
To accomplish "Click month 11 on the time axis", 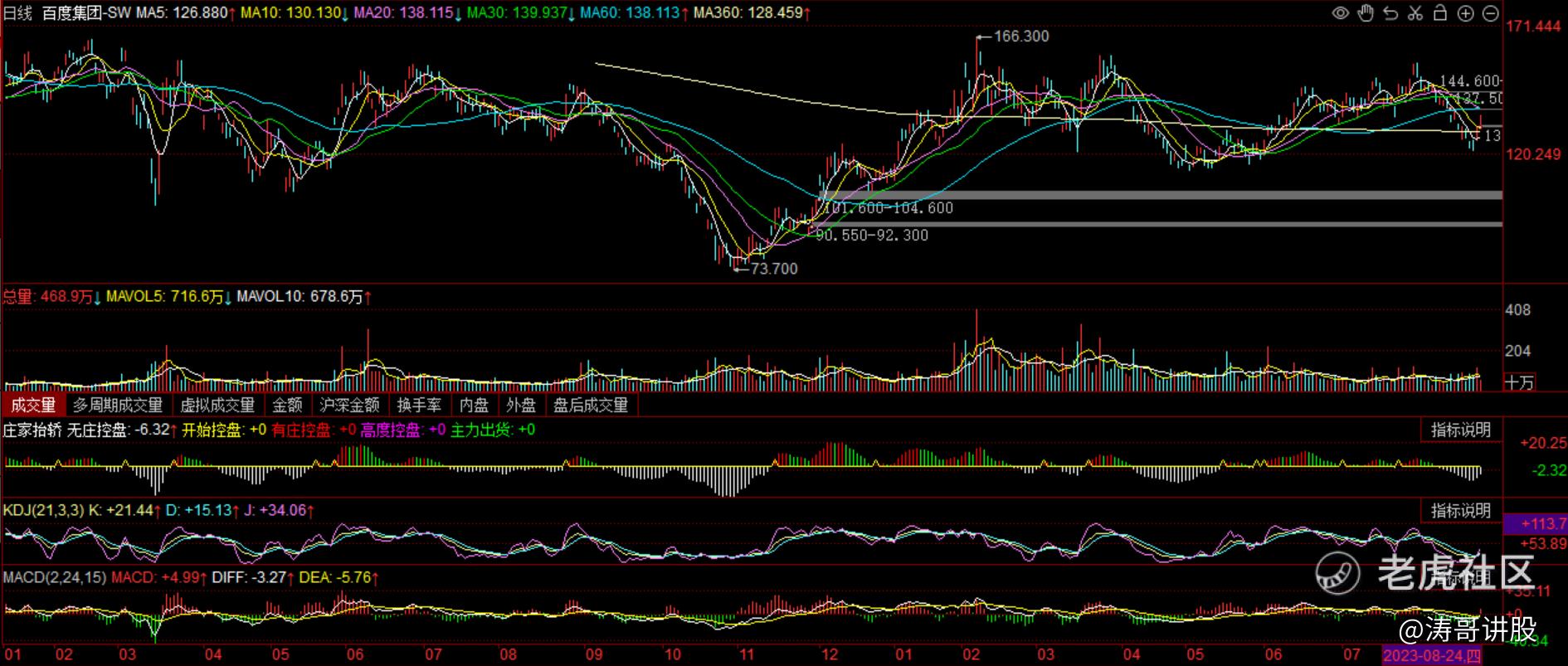I will coord(747,655).
